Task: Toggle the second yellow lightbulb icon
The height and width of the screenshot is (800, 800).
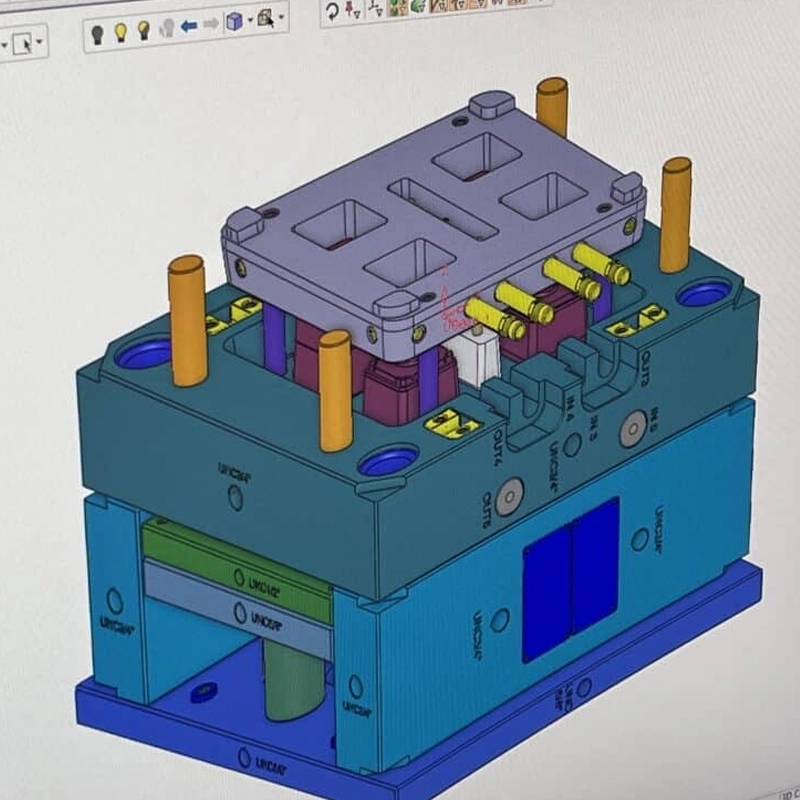Action: coord(143,31)
